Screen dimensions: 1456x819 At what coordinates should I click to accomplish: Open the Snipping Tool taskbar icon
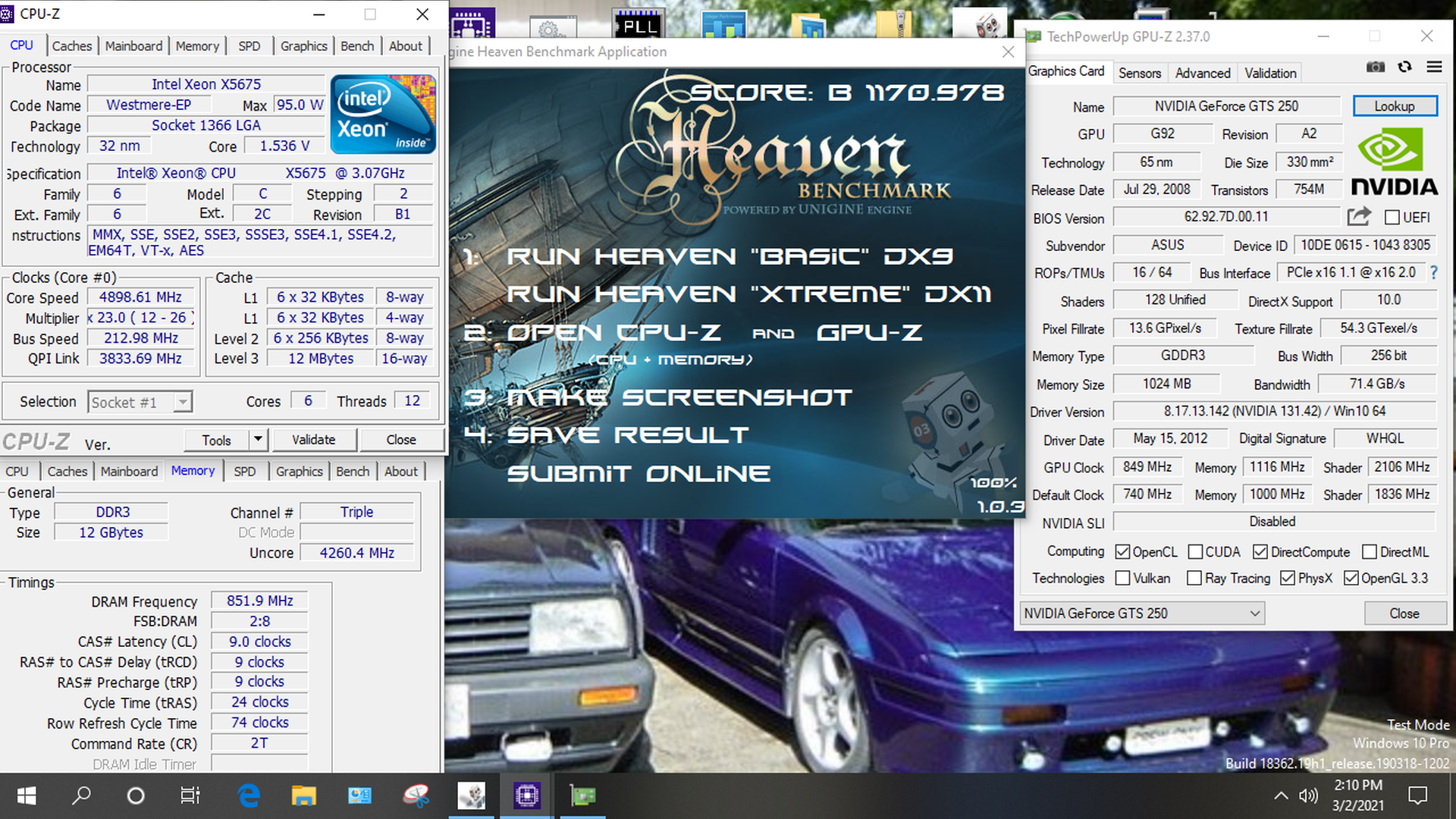click(x=416, y=795)
